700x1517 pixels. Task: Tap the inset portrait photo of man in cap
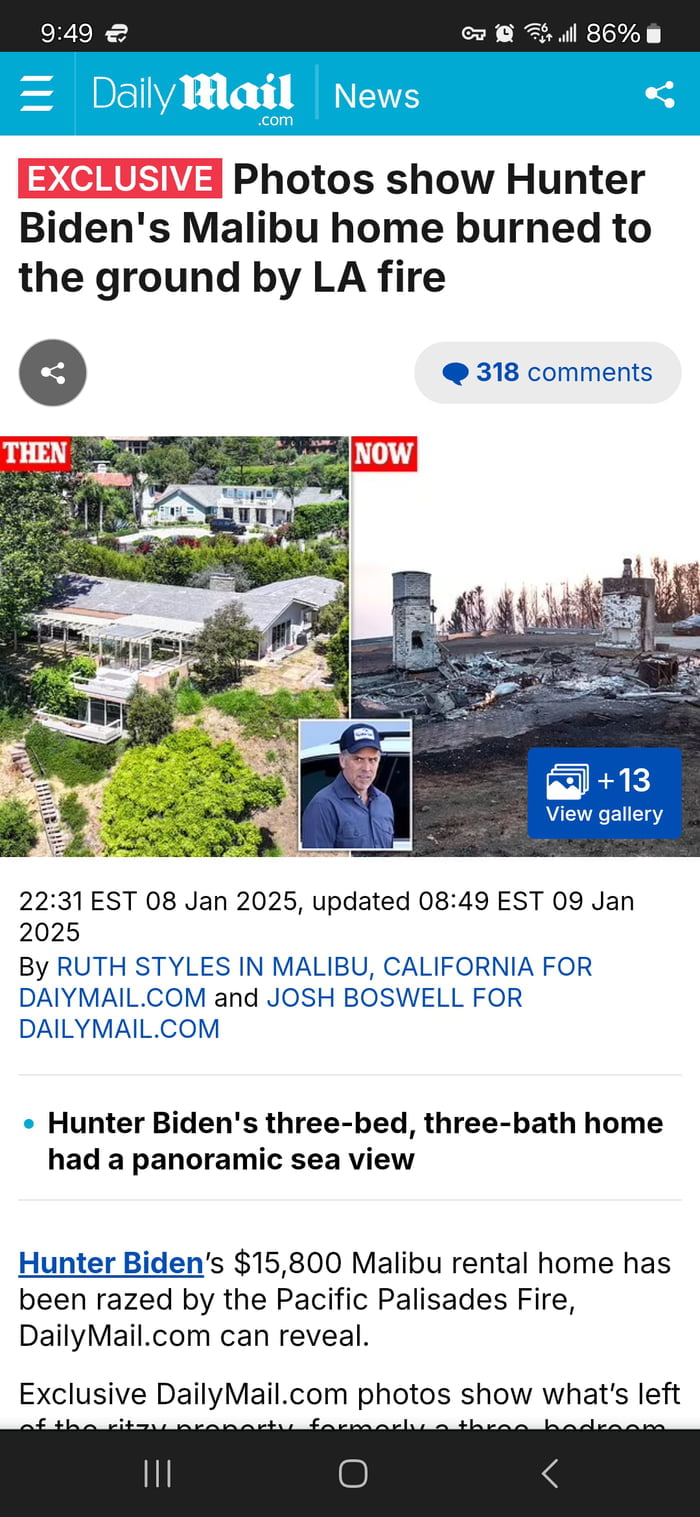(355, 785)
